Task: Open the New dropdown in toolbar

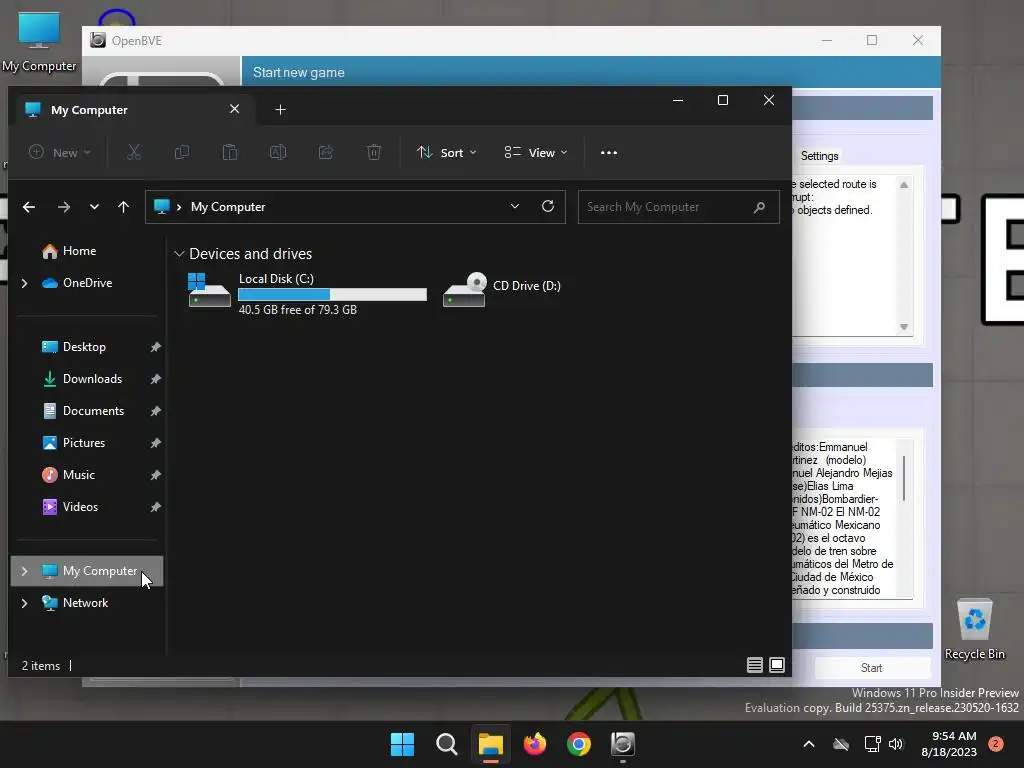Action: coord(59,153)
